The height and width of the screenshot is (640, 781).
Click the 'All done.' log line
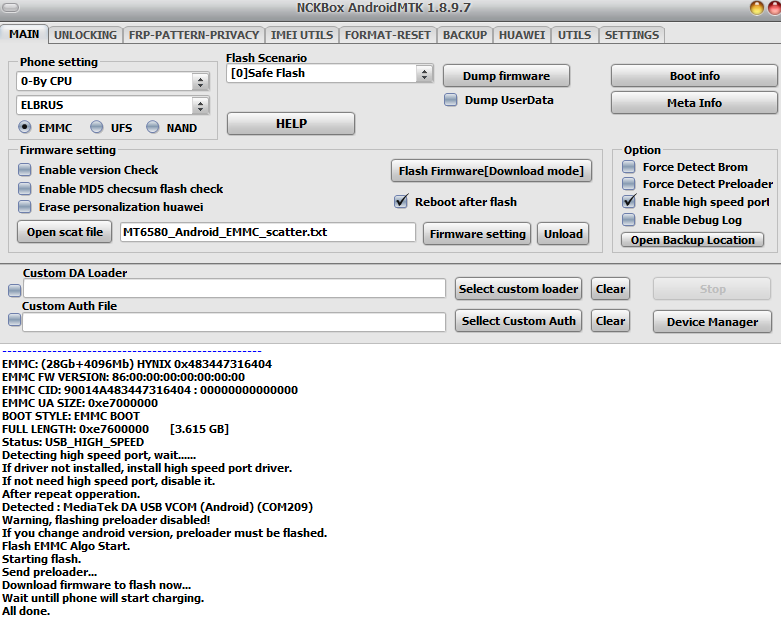click(26, 611)
